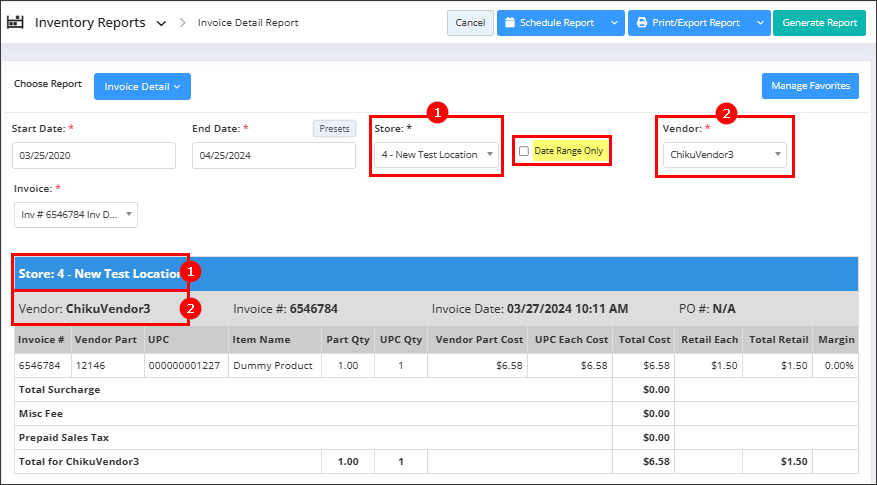
Task: Click the End Date input field
Action: [x=273, y=155]
